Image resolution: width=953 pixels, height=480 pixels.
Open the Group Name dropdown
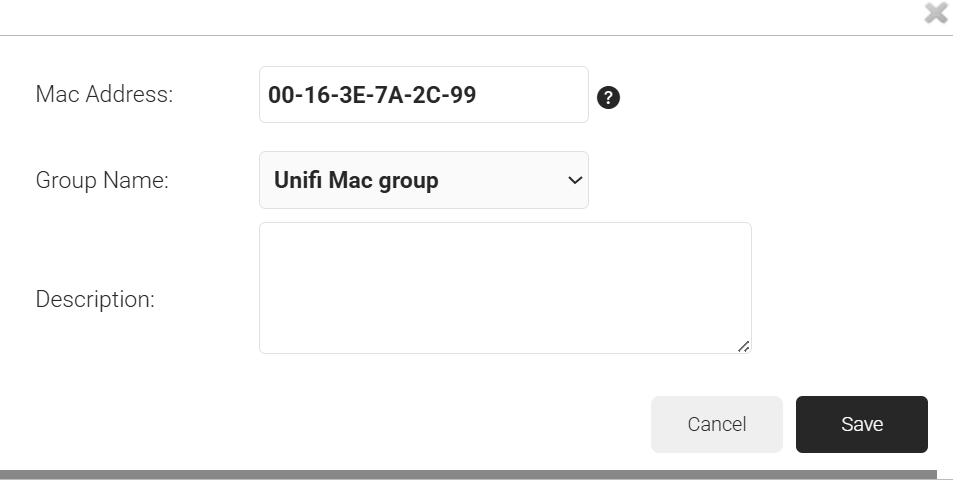[423, 180]
